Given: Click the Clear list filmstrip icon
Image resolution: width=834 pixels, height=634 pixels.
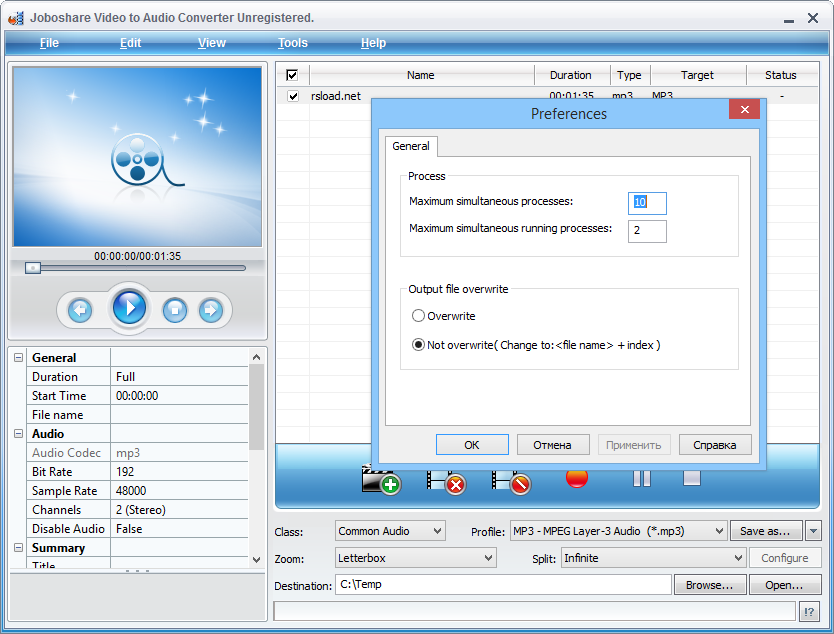Looking at the screenshot, I should (511, 480).
